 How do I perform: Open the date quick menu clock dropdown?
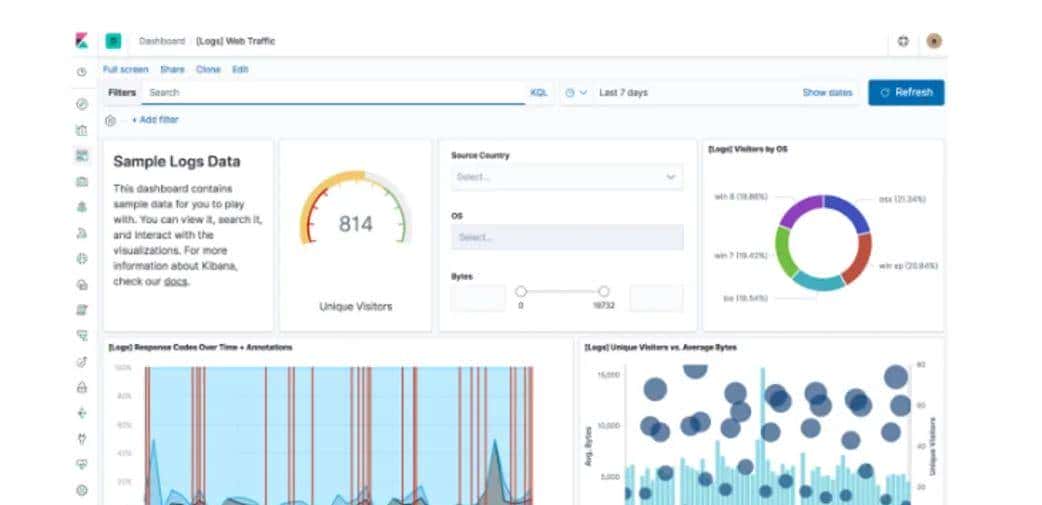(576, 93)
